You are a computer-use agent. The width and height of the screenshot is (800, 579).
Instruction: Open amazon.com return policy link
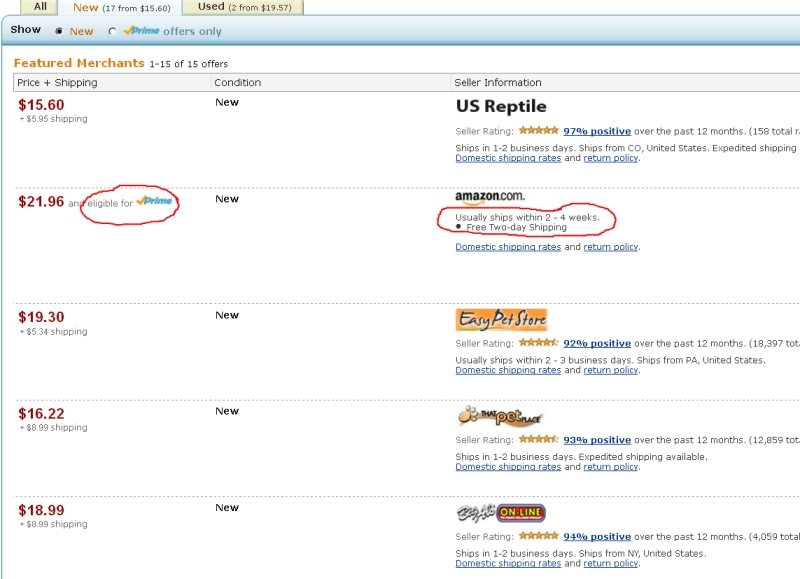click(x=611, y=247)
